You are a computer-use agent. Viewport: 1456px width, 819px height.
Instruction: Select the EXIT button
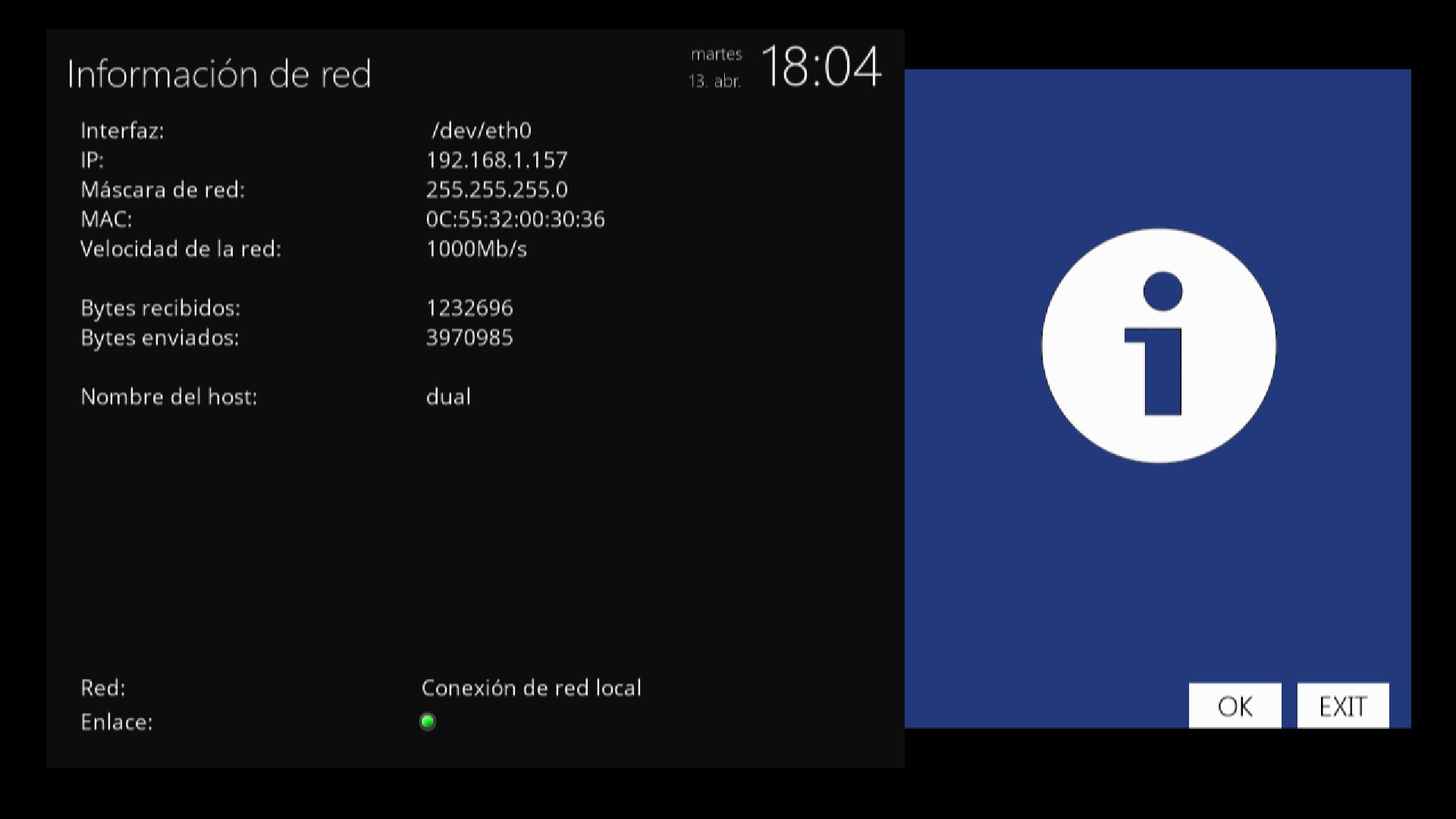click(1343, 706)
